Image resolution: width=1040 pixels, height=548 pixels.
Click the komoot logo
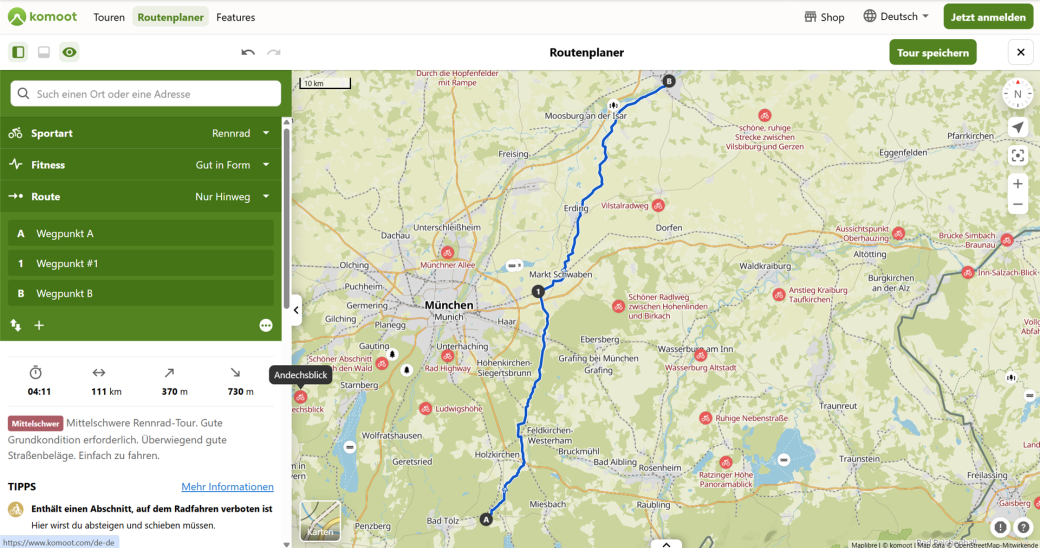coord(42,17)
